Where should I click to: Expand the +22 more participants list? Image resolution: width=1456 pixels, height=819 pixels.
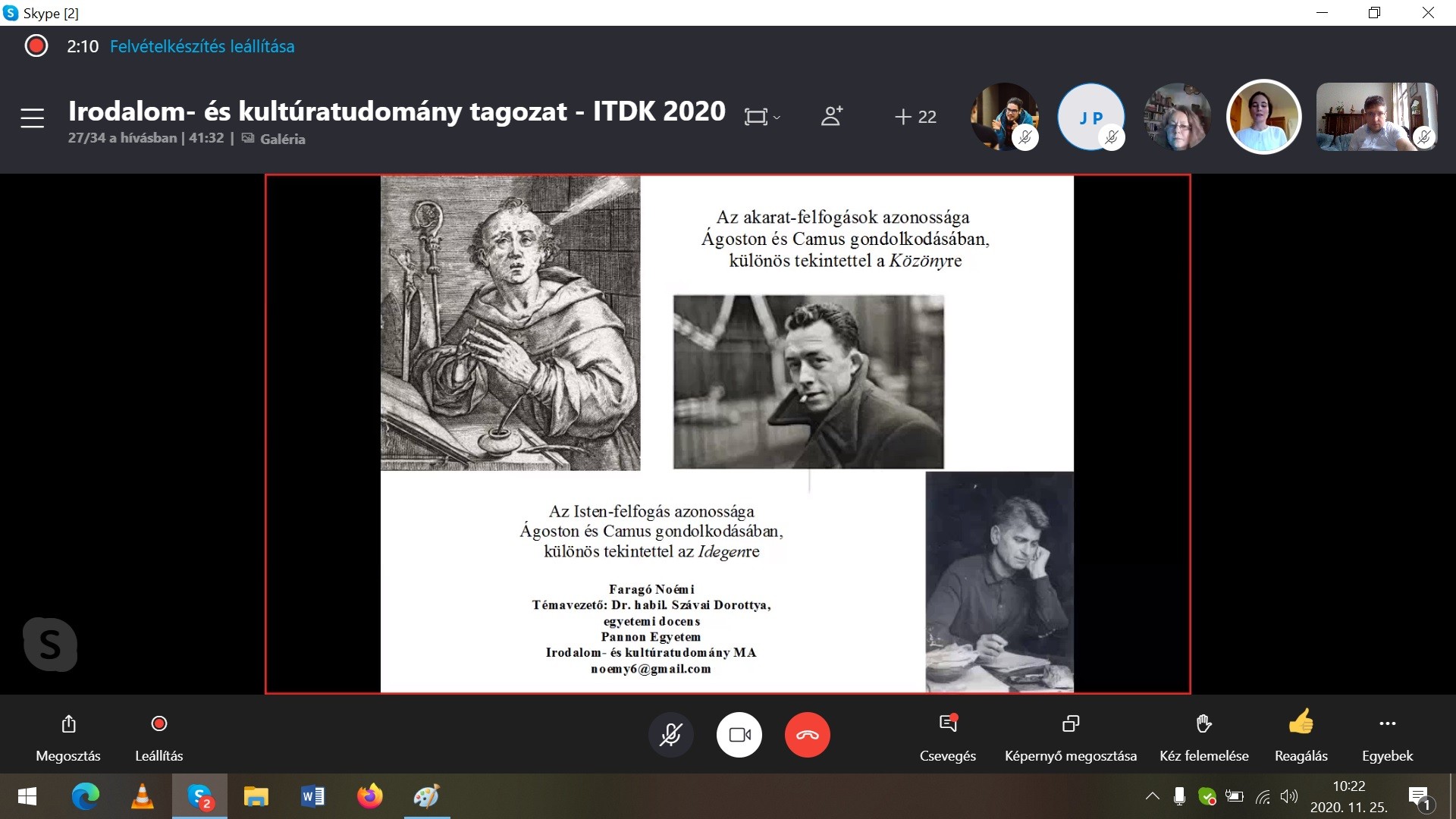click(x=915, y=117)
